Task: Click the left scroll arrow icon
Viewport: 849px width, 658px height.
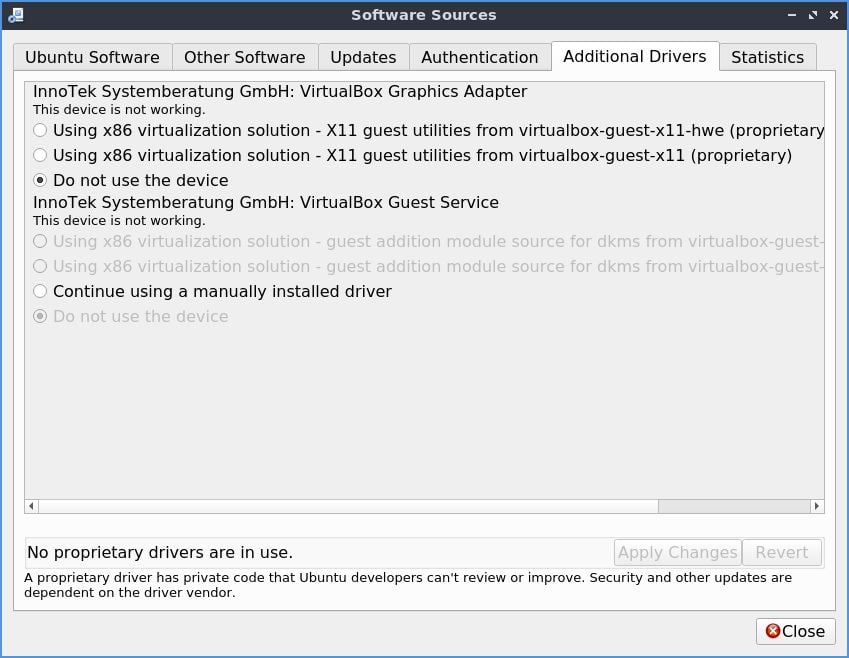Action: pyautogui.click(x=31, y=506)
